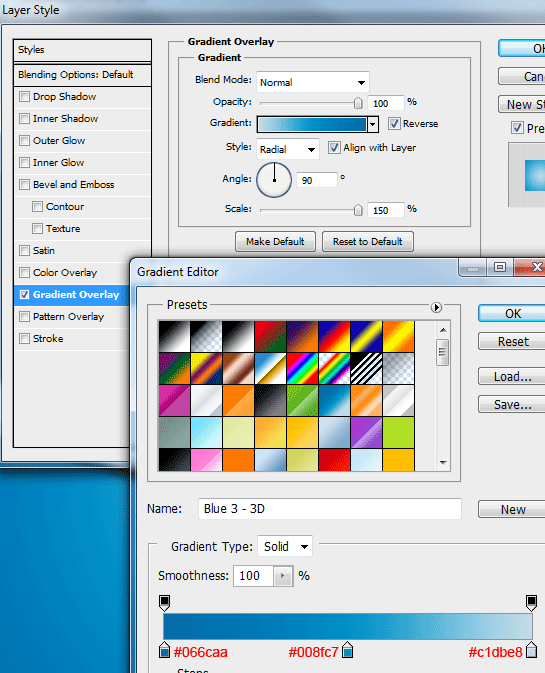Uncheck the Reverse gradient checkbox

(x=394, y=124)
